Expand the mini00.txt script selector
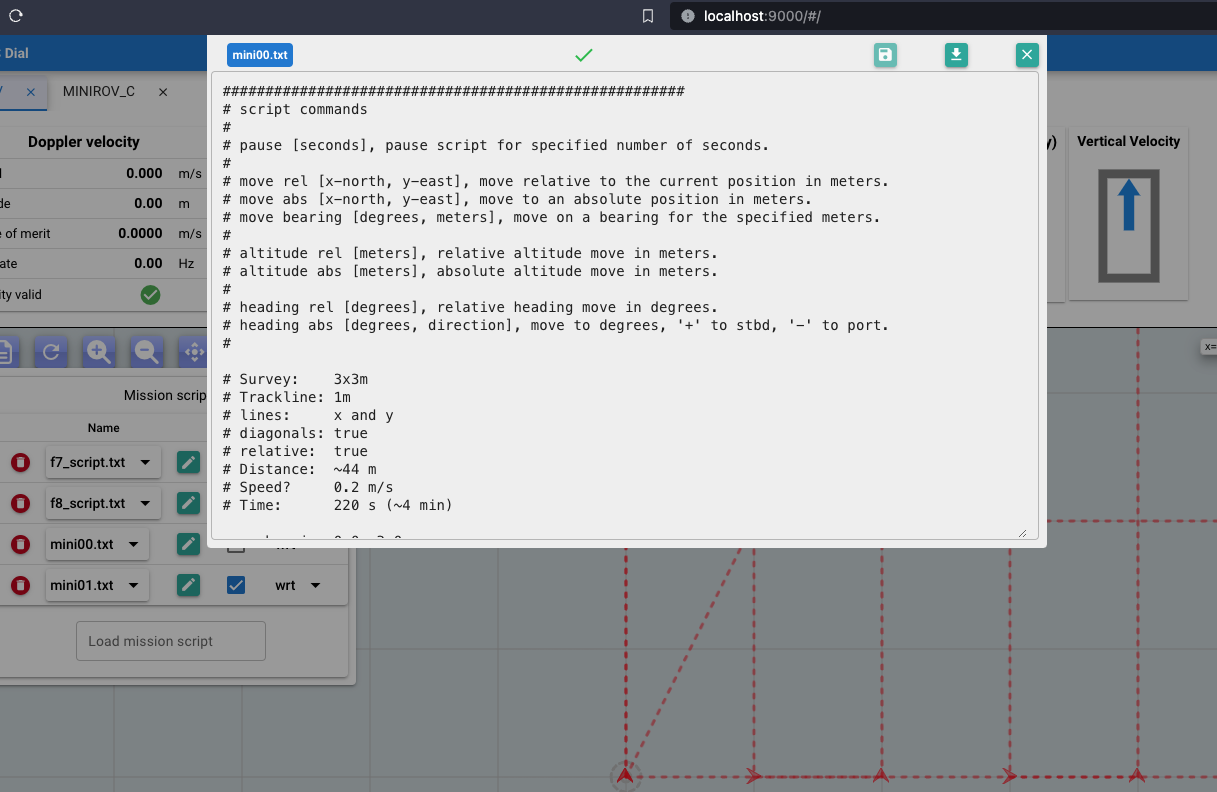Screen dimensions: 1217x792 point(97,545)
